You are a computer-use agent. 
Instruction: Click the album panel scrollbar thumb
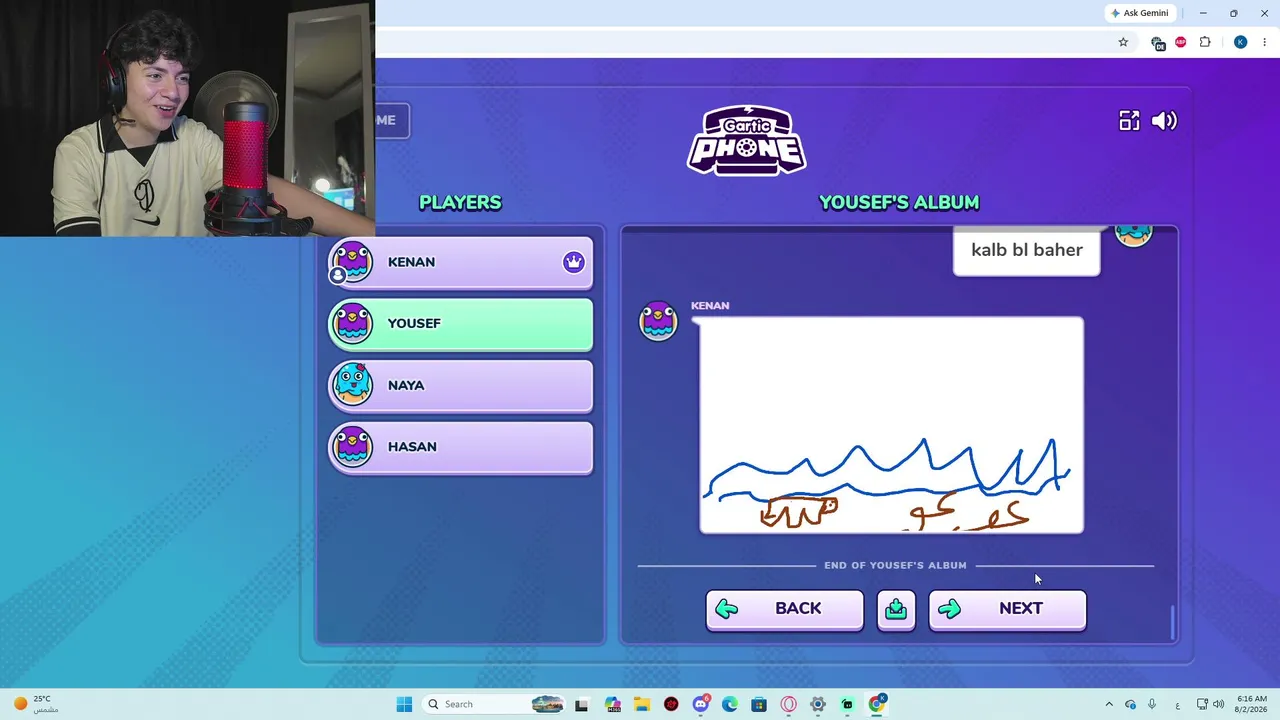coord(1172,622)
